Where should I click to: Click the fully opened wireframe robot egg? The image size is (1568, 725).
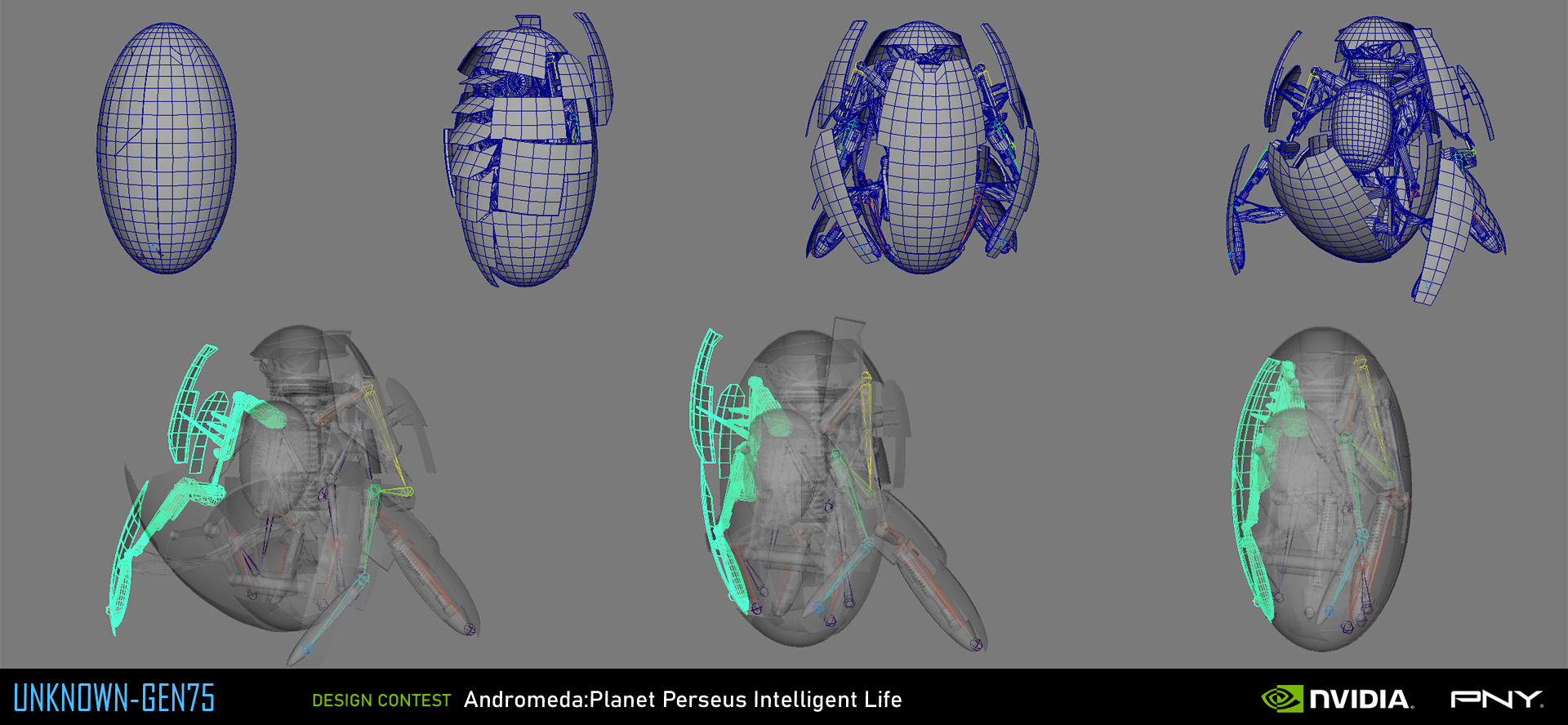(x=1366, y=159)
